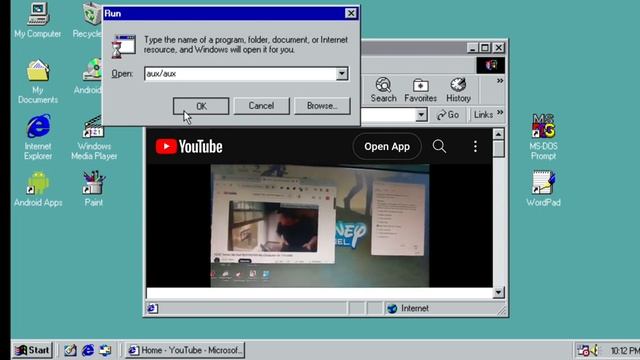
Task: Open MS-DOS Prompt shortcut
Action: tap(543, 137)
